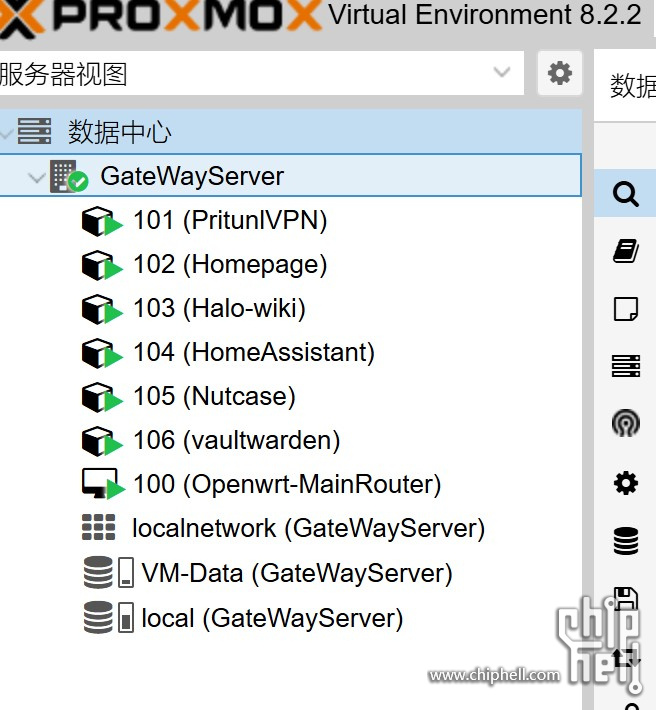Image resolution: width=656 pixels, height=710 pixels.
Task: Open the Notes sticky-note icon item
Action: 626,309
